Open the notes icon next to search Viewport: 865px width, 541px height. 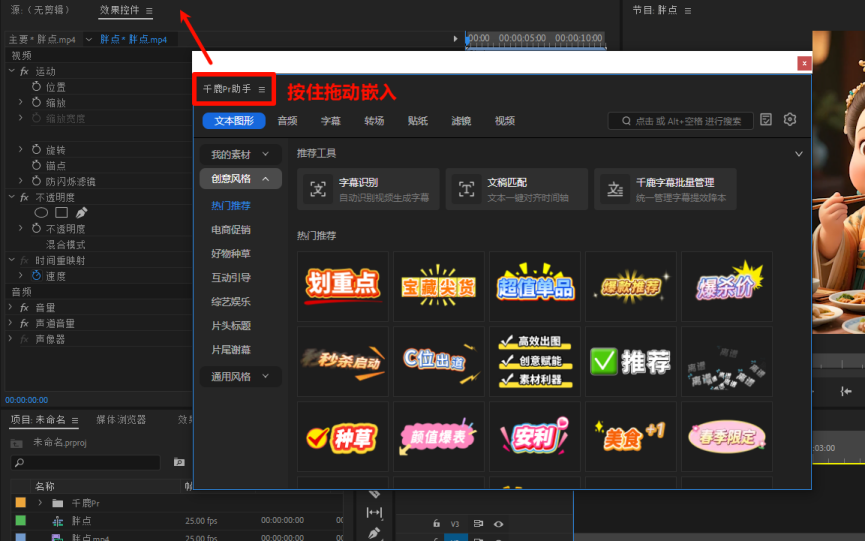[766, 120]
